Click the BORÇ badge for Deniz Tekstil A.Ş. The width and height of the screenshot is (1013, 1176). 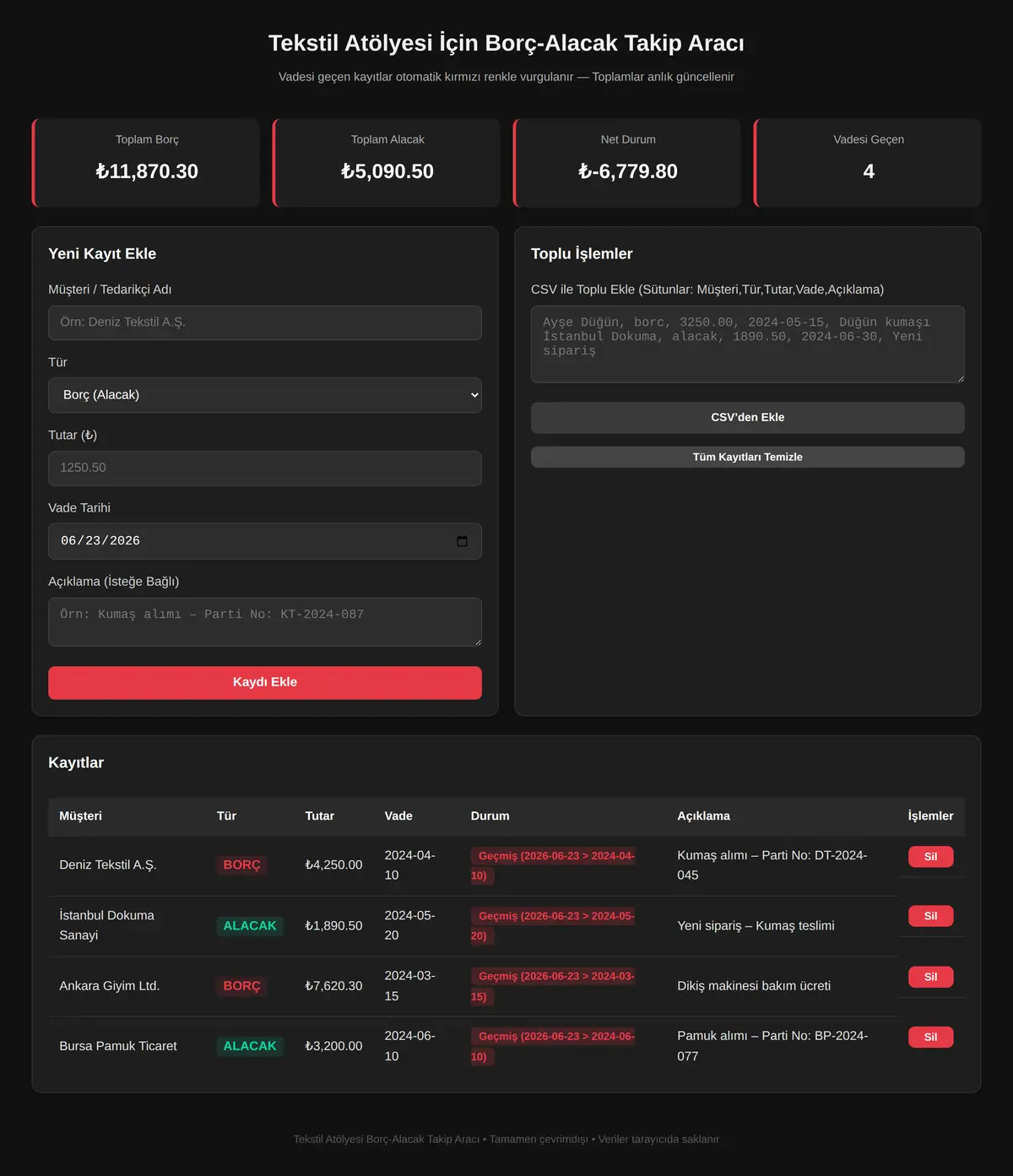(x=242, y=865)
